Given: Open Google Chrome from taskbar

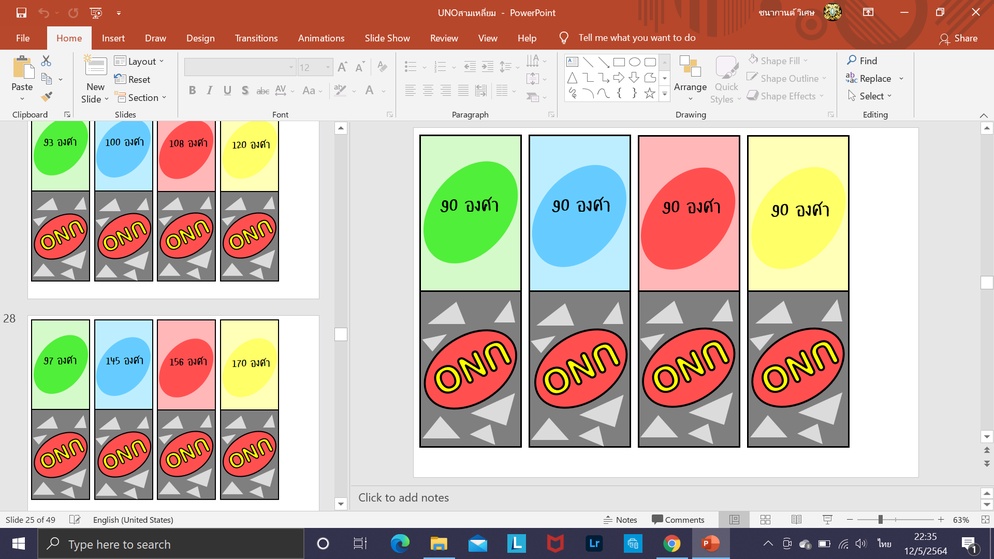Looking at the screenshot, I should tap(672, 544).
